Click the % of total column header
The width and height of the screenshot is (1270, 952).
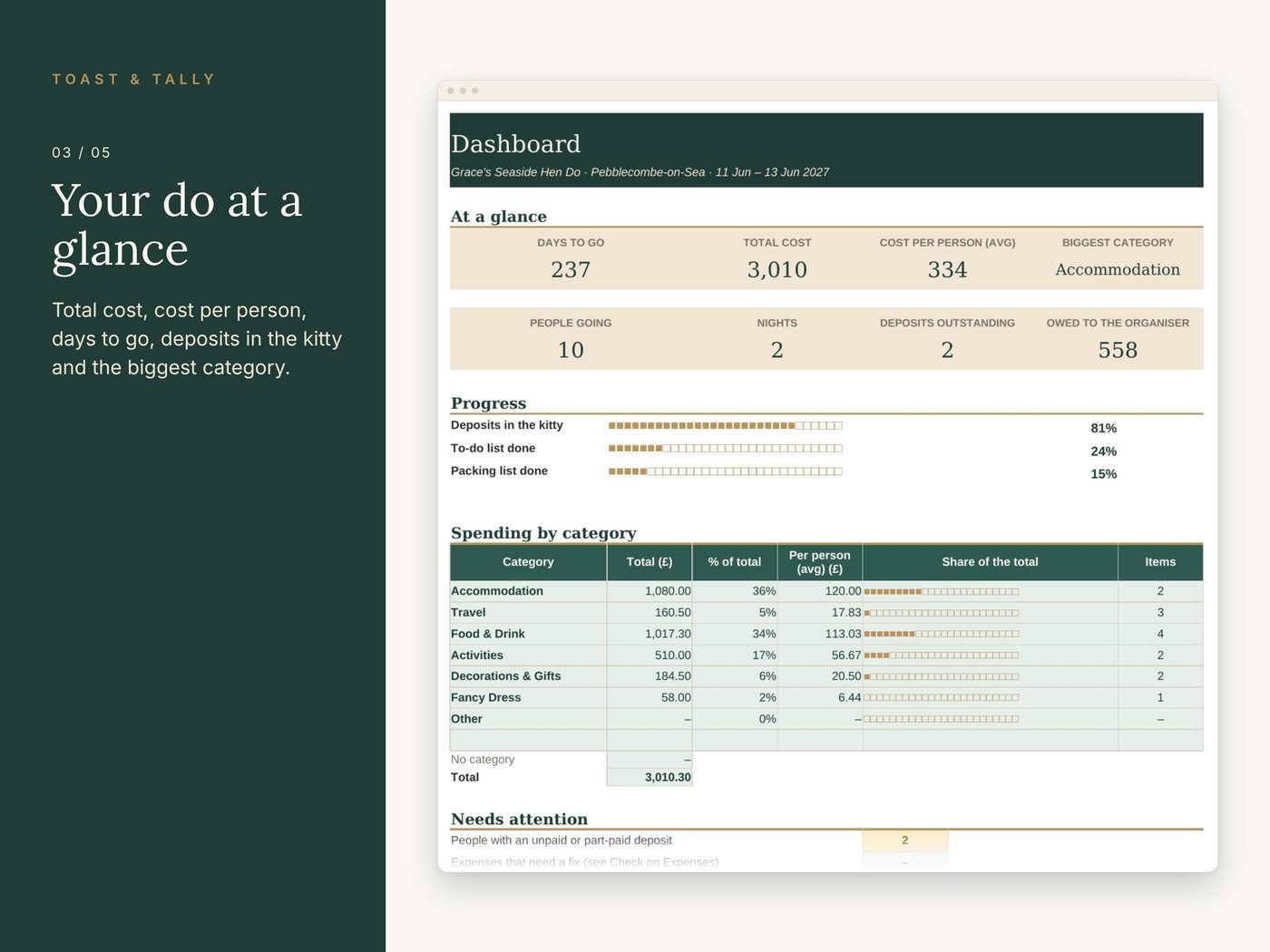click(735, 562)
